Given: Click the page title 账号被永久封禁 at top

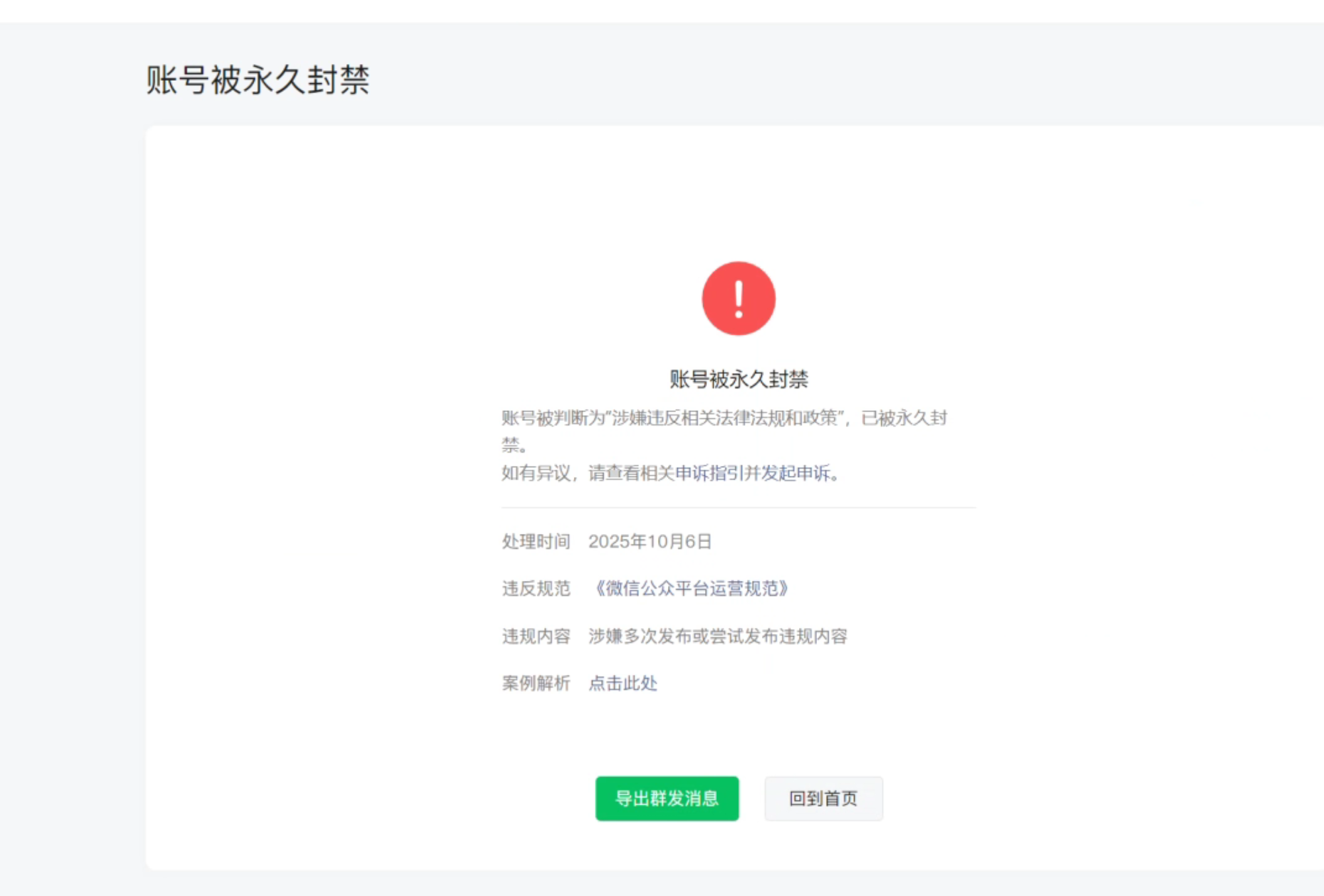Looking at the screenshot, I should point(258,80).
